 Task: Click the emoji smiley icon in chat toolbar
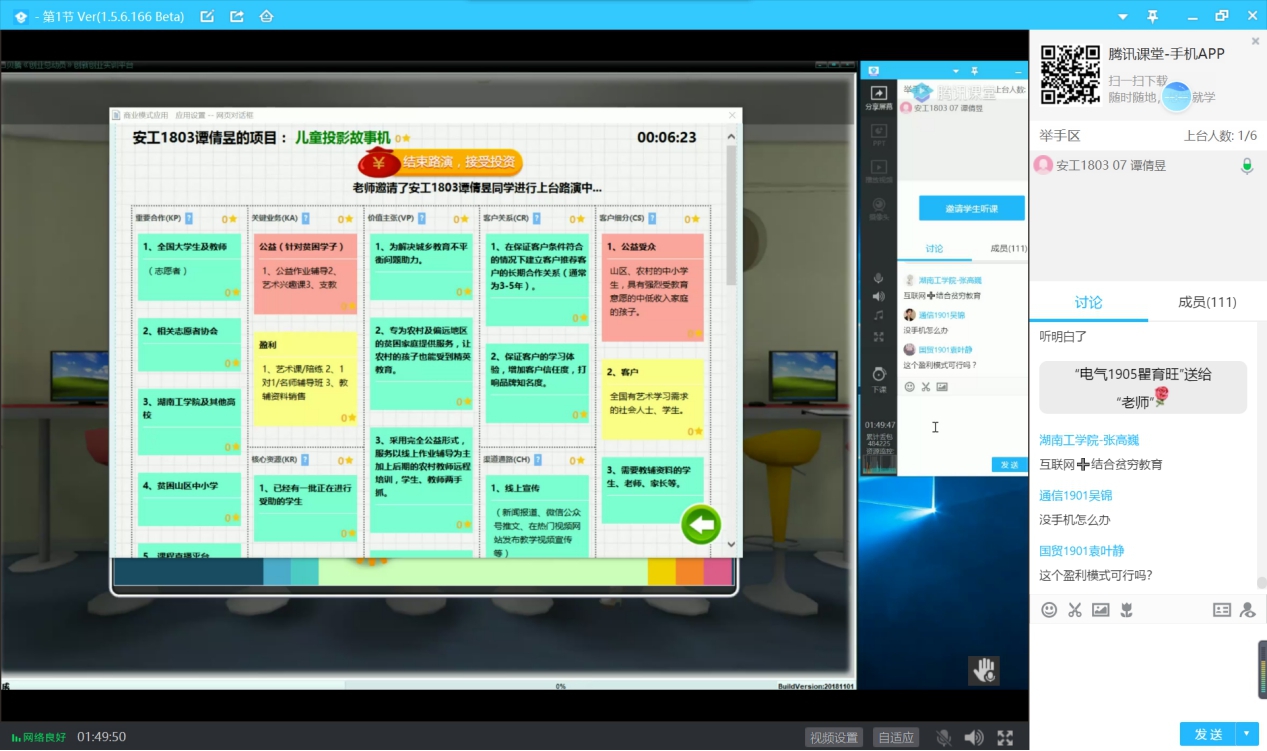pos(1048,609)
